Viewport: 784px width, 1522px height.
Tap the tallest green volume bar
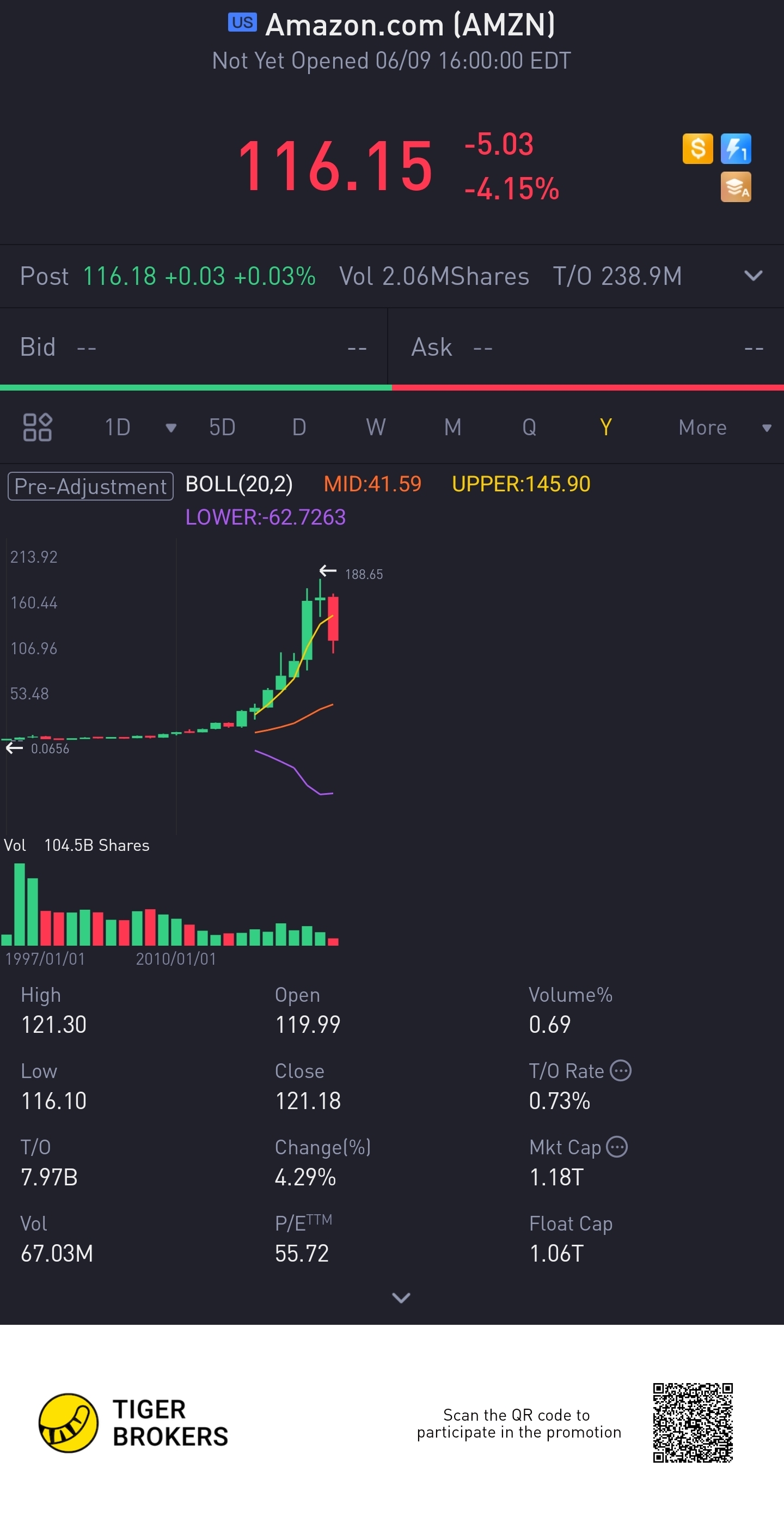pos(20,904)
